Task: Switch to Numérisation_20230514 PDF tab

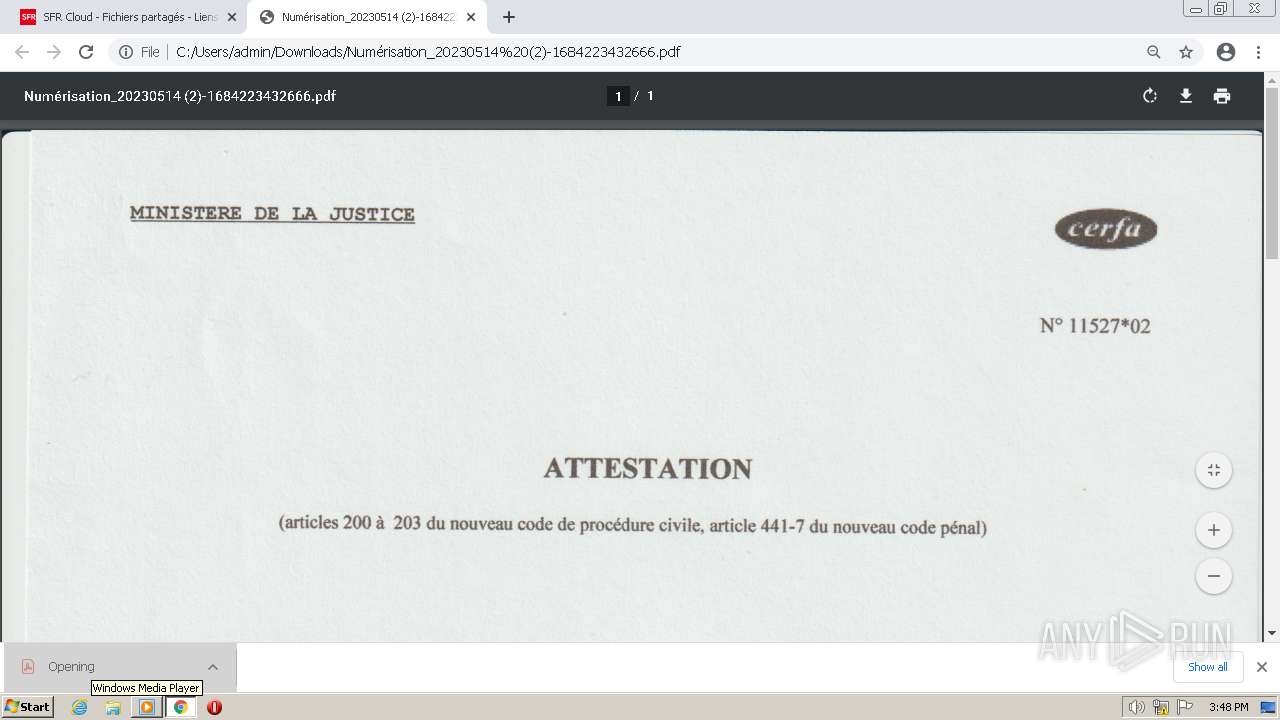Action: [367, 17]
